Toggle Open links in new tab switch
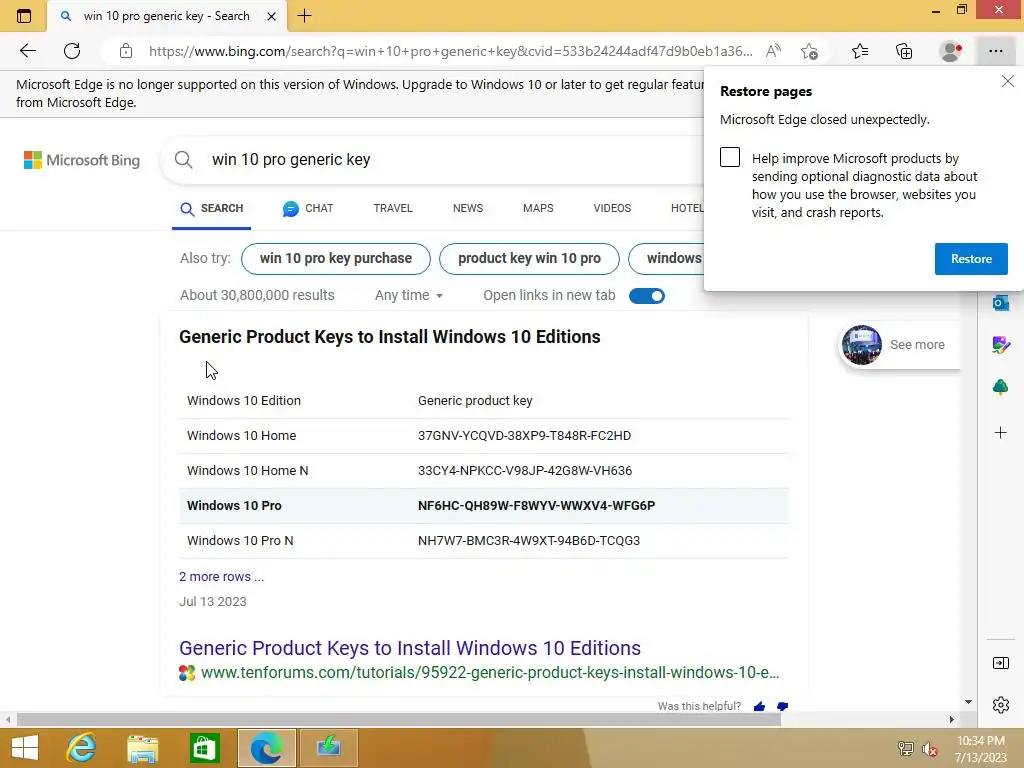 click(x=647, y=296)
